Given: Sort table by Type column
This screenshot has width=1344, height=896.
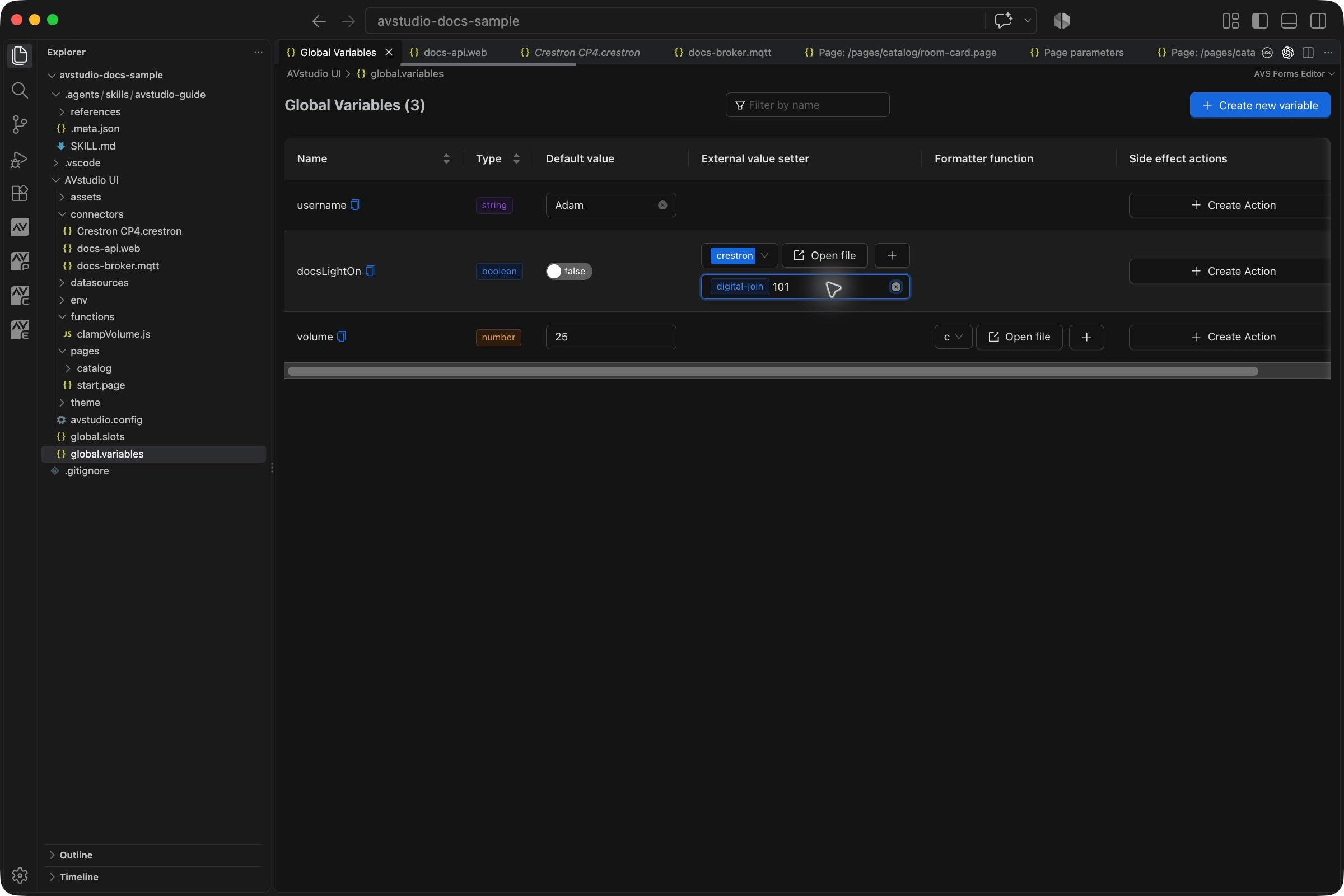Looking at the screenshot, I should pos(516,159).
